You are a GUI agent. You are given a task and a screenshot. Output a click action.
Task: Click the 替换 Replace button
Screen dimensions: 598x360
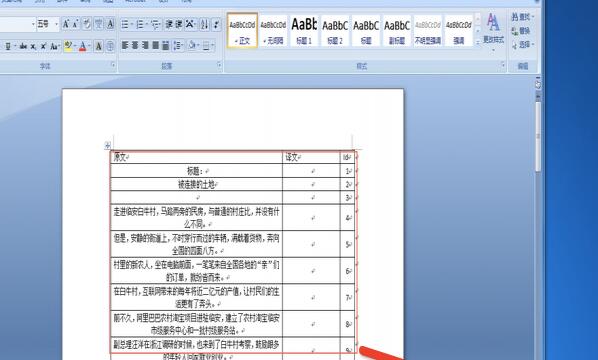tap(521, 31)
